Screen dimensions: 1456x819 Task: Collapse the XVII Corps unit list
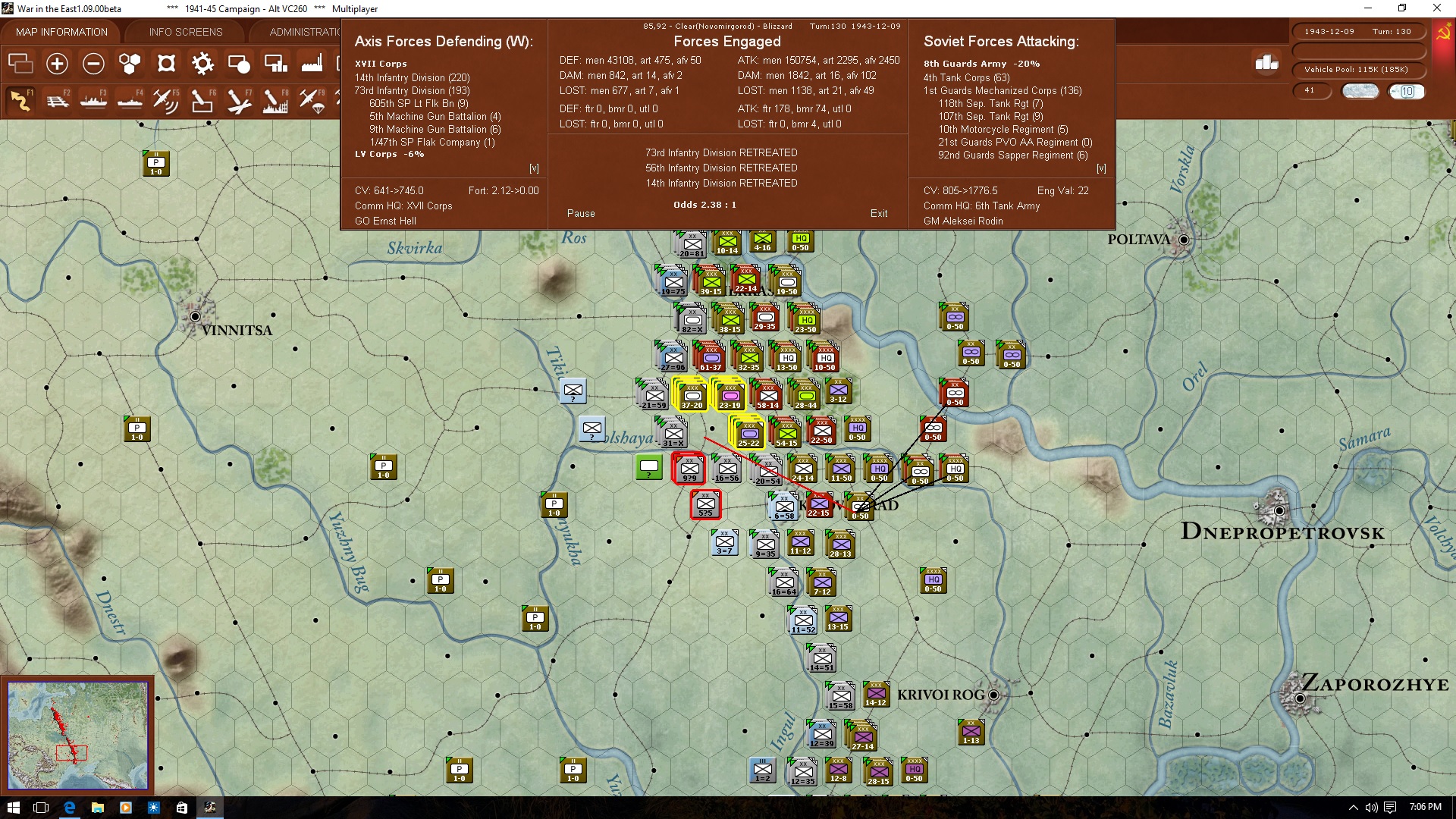[381, 64]
